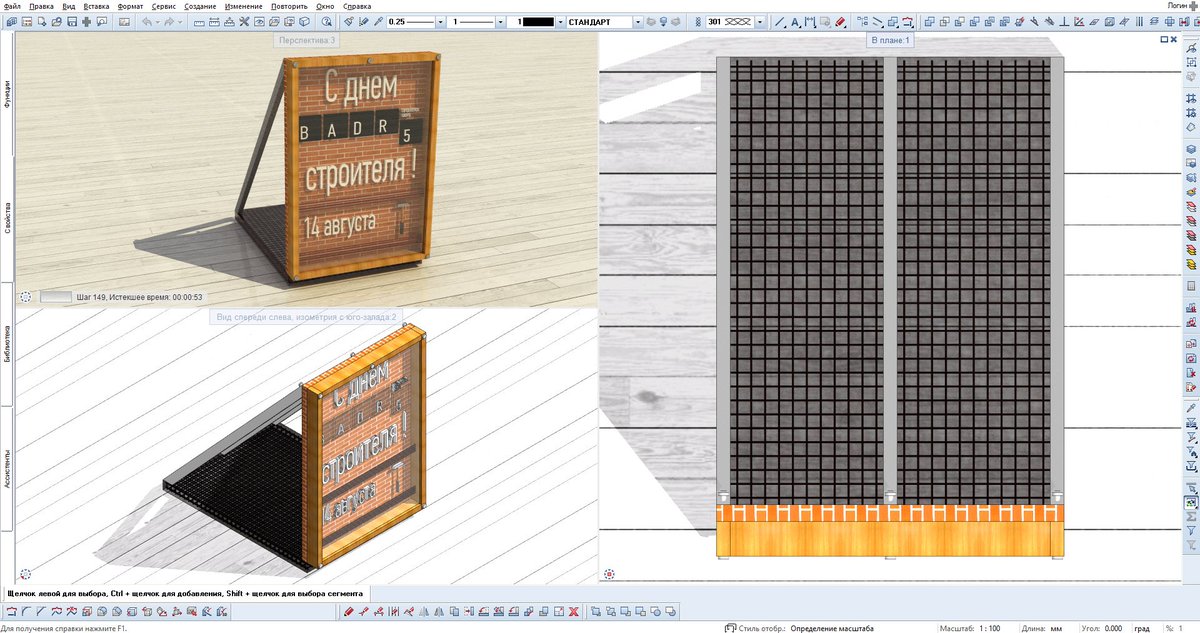Select the dimension line tool

click(810, 21)
